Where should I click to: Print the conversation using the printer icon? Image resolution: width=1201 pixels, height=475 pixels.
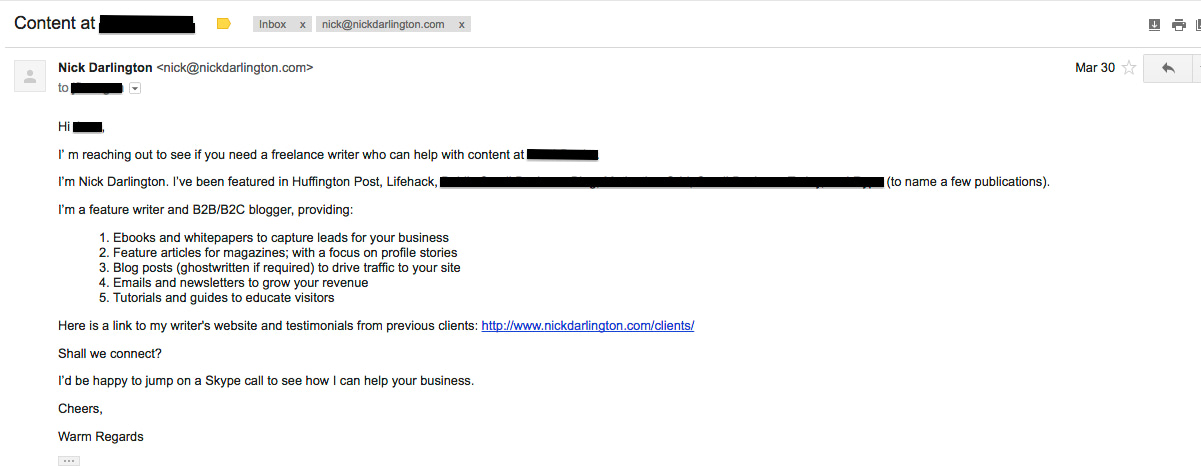[x=1178, y=24]
